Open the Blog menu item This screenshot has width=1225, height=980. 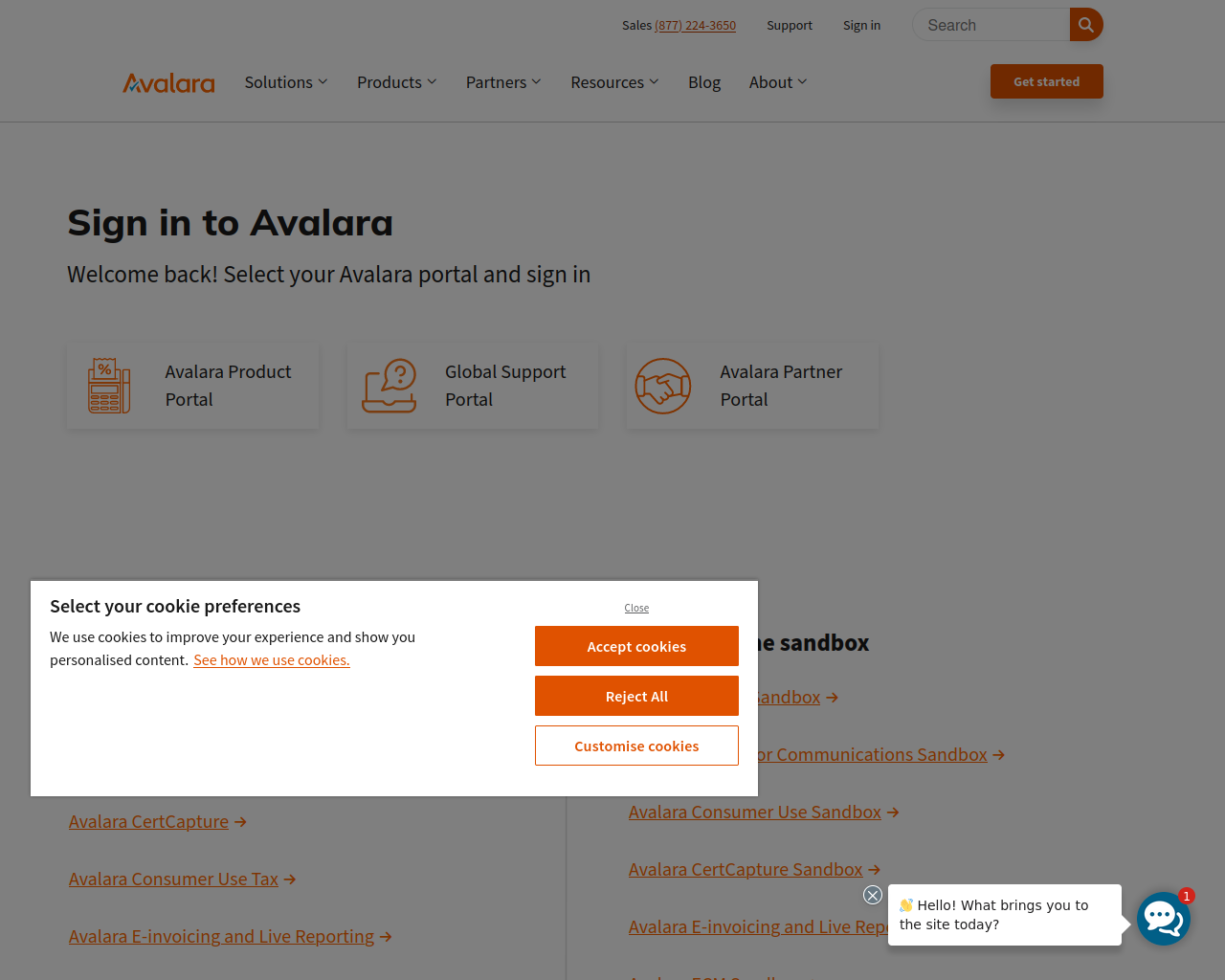tap(704, 82)
